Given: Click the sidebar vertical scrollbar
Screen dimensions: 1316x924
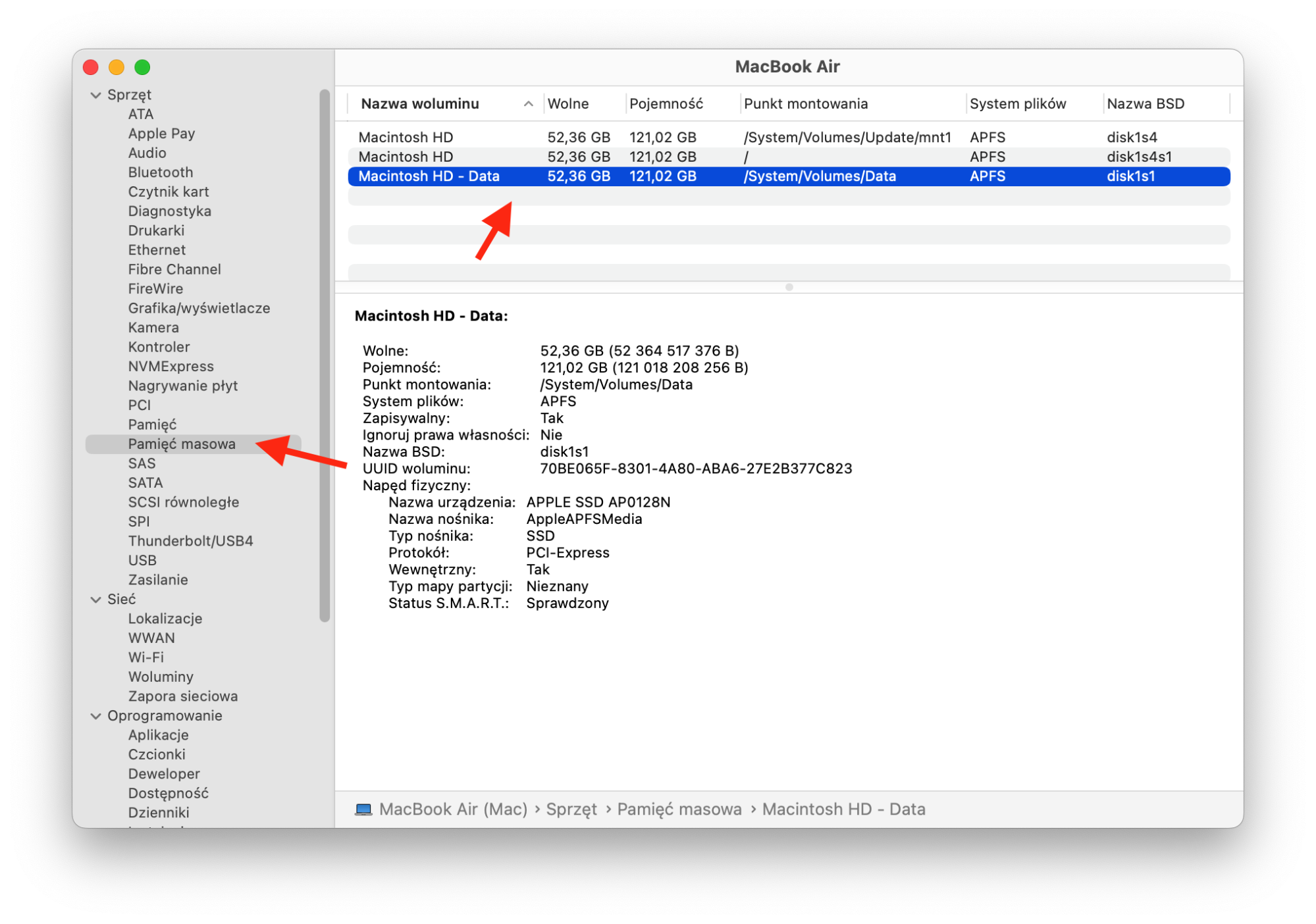Looking at the screenshot, I should (325, 355).
